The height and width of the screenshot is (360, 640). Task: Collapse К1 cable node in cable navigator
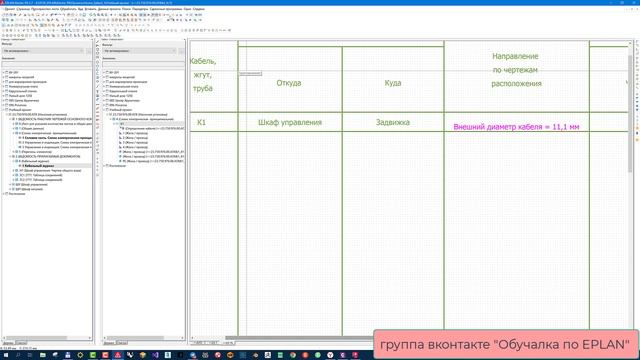click(x=115, y=124)
